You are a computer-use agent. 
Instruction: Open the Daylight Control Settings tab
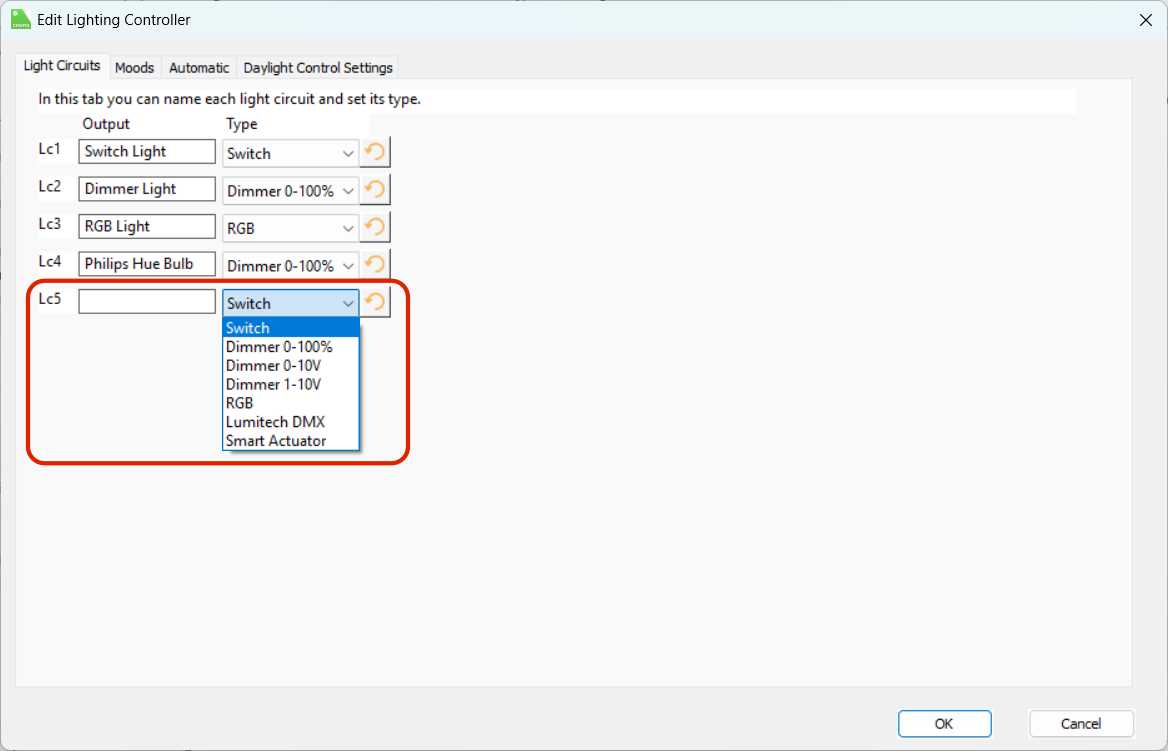(318, 68)
